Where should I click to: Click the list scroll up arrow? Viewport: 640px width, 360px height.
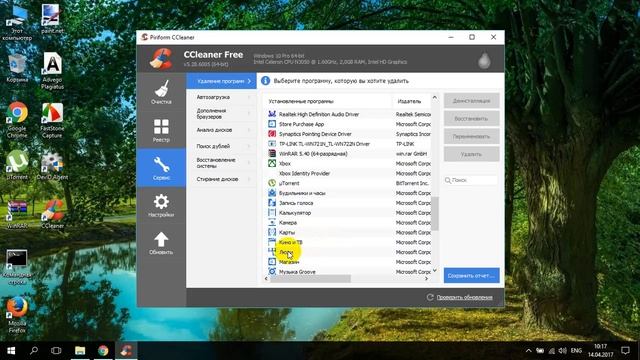click(x=435, y=98)
